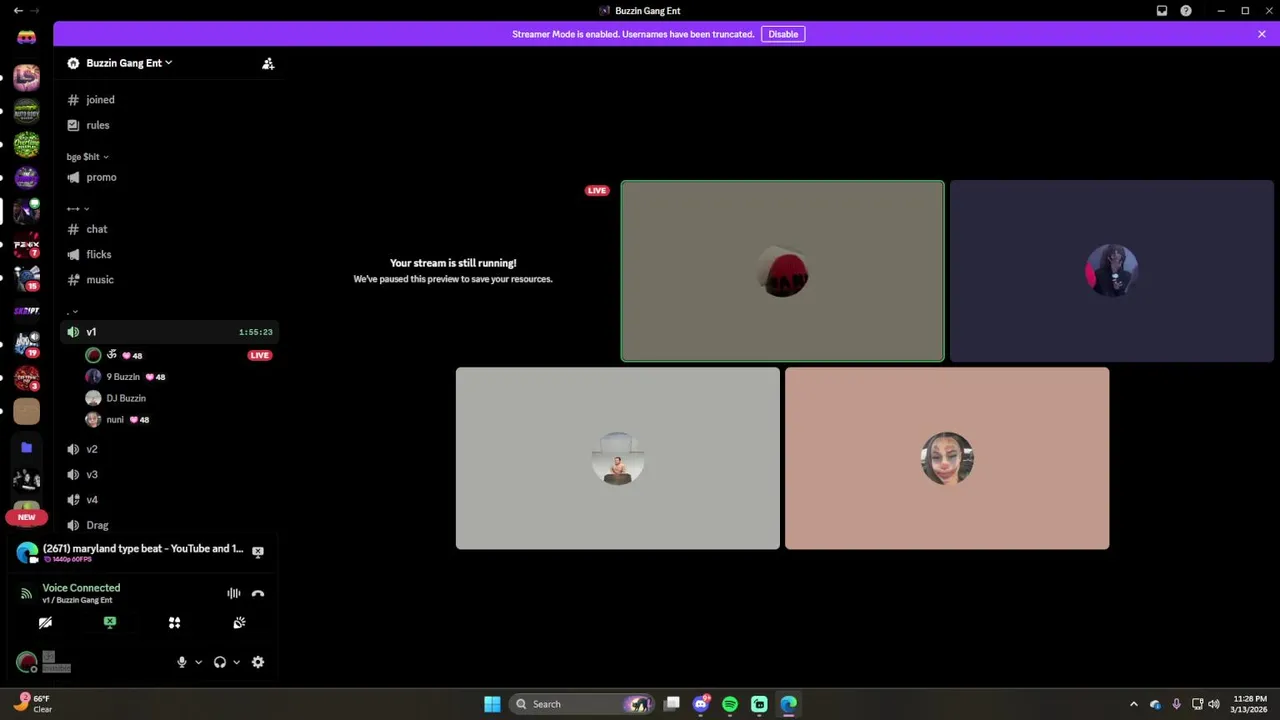The height and width of the screenshot is (720, 1280).
Task: Focus the pink participant tile
Action: pos(947,458)
